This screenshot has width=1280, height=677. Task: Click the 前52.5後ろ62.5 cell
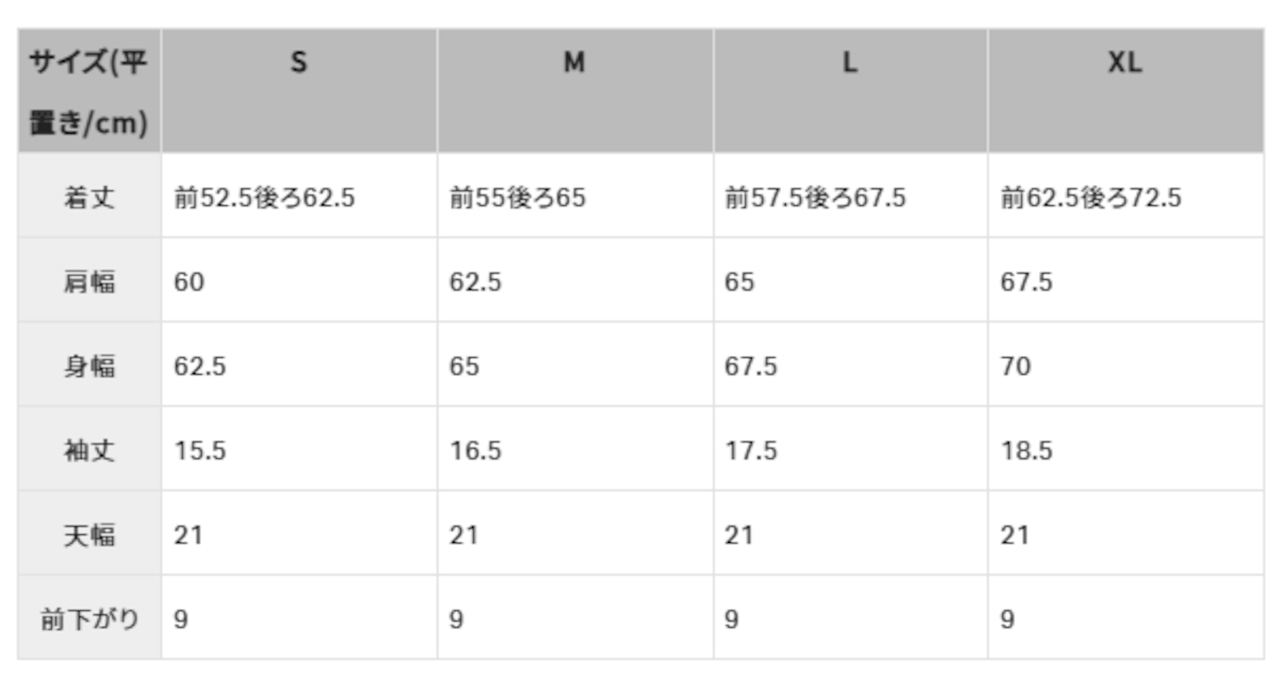(x=299, y=196)
